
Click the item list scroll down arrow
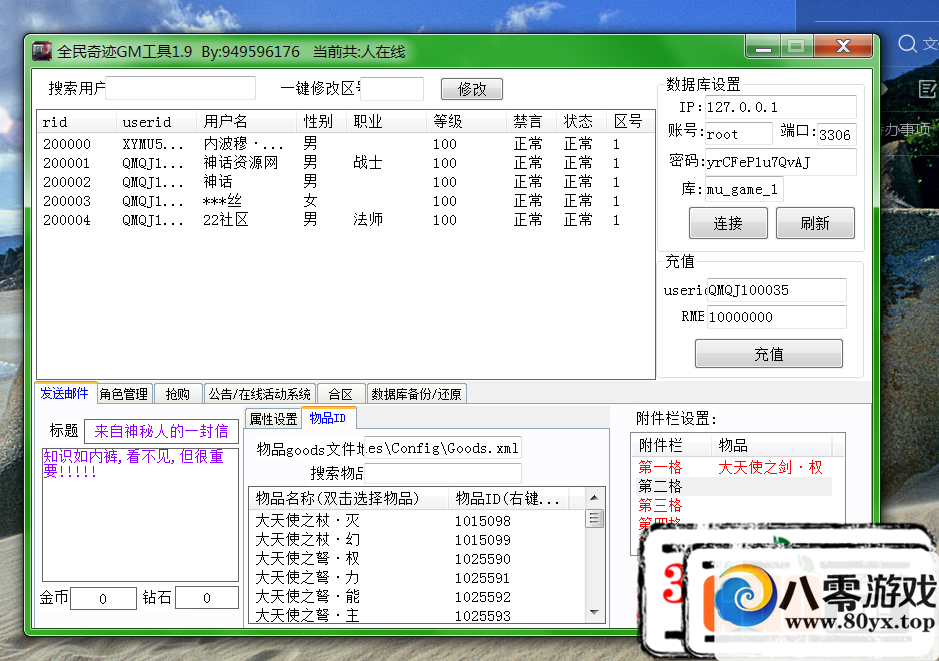pyautogui.click(x=594, y=612)
